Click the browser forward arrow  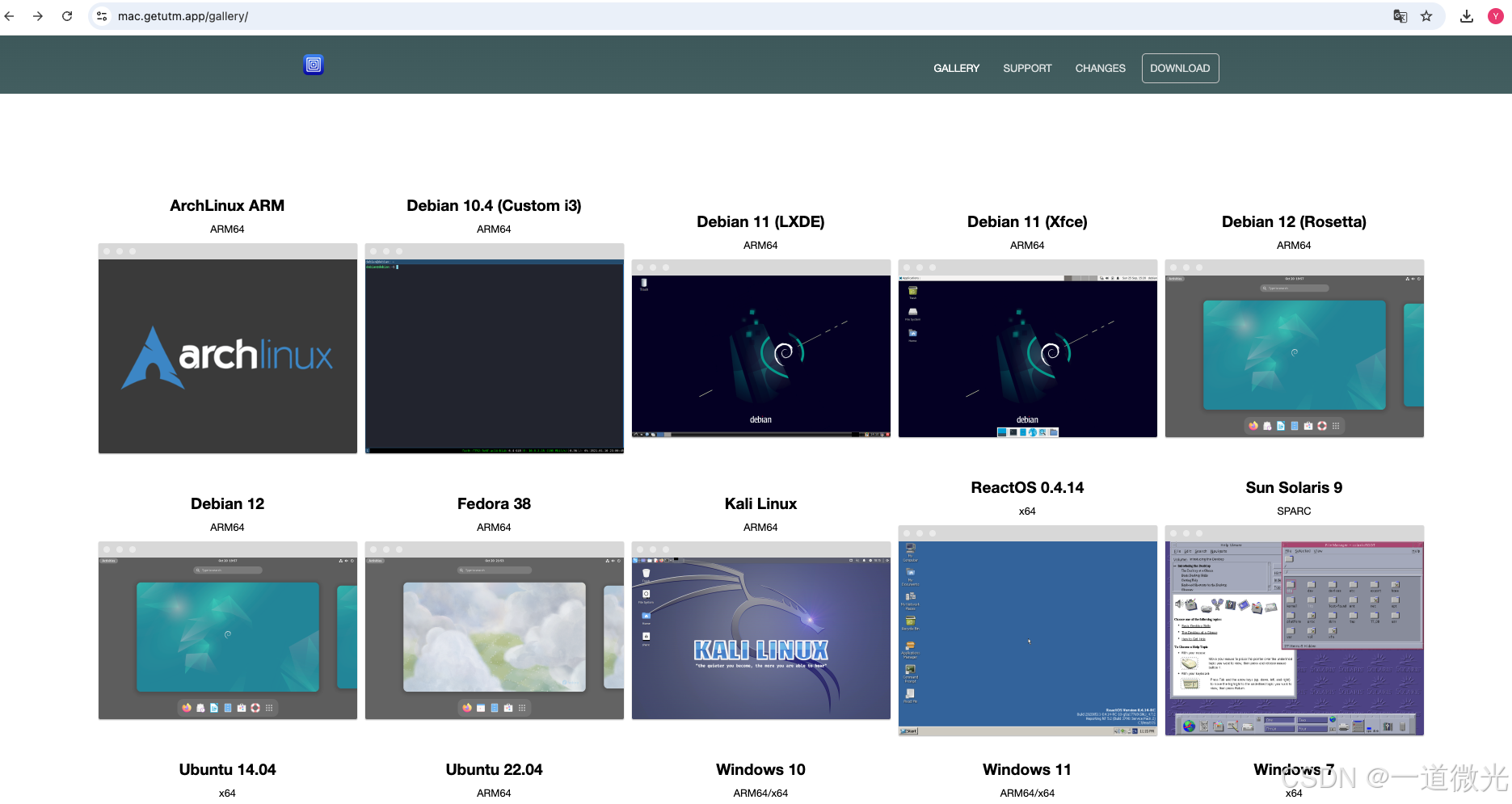tap(38, 16)
